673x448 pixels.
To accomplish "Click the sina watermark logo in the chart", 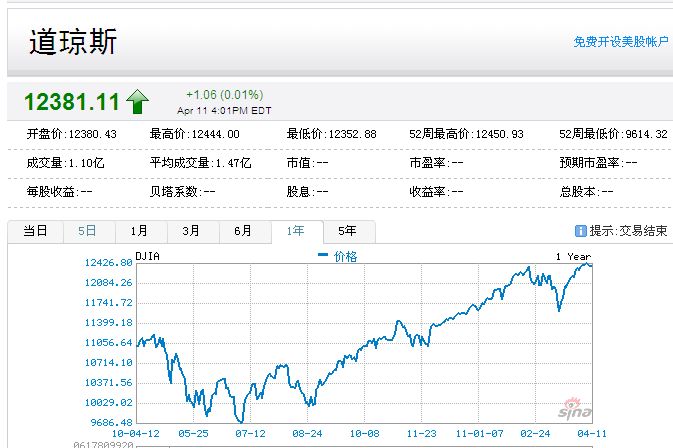I will click(x=574, y=412).
